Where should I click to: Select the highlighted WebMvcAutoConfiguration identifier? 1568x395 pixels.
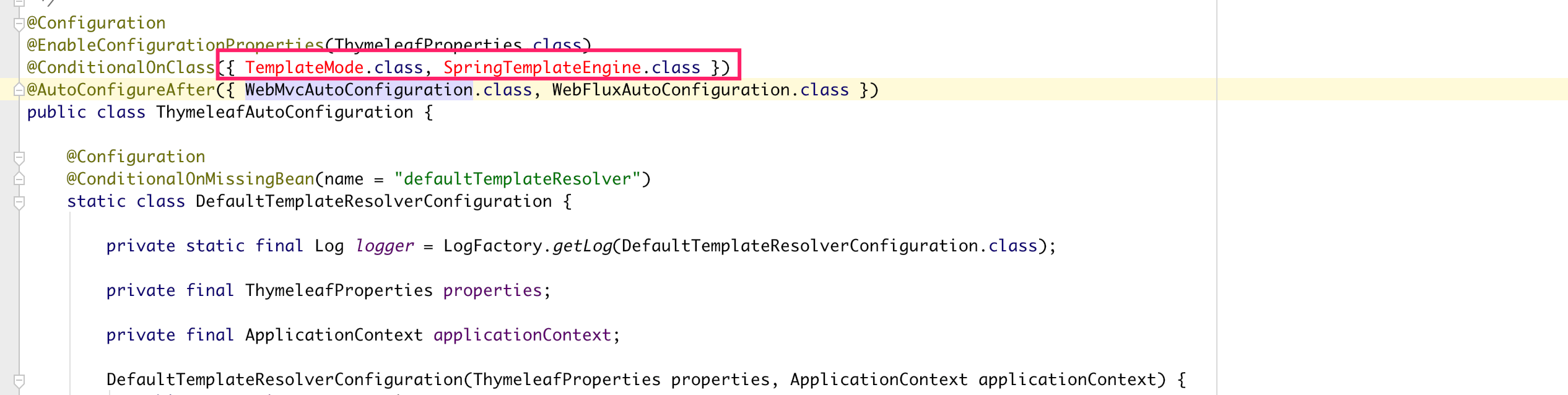pos(359,90)
